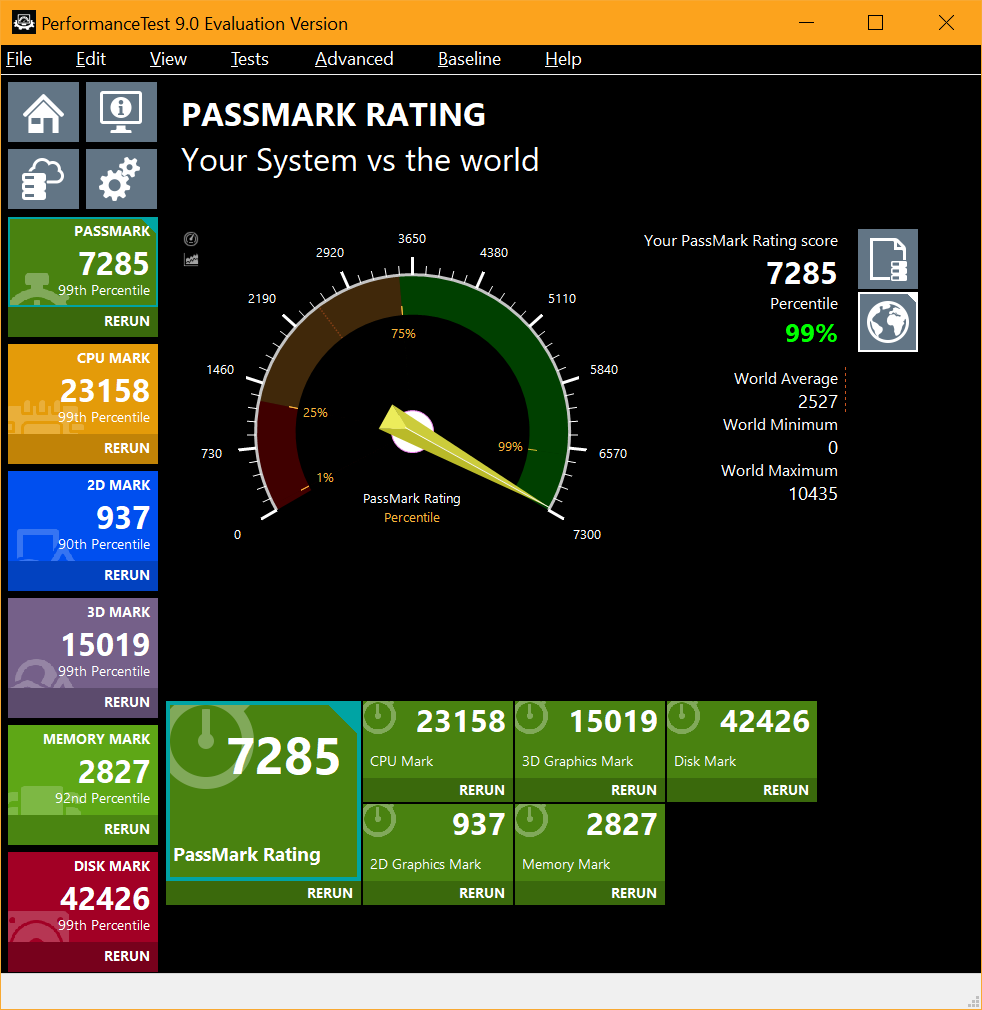Click the green 99% percentile value

(x=811, y=333)
